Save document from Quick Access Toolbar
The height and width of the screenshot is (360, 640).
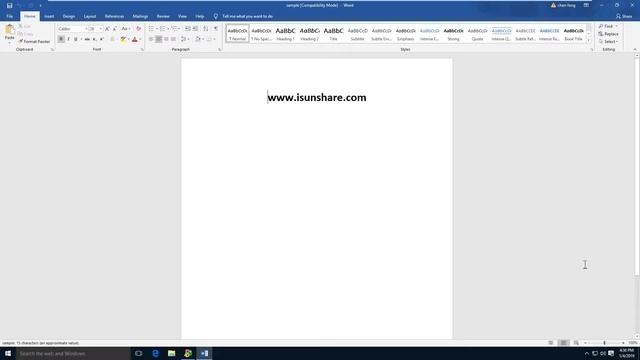point(9,5)
